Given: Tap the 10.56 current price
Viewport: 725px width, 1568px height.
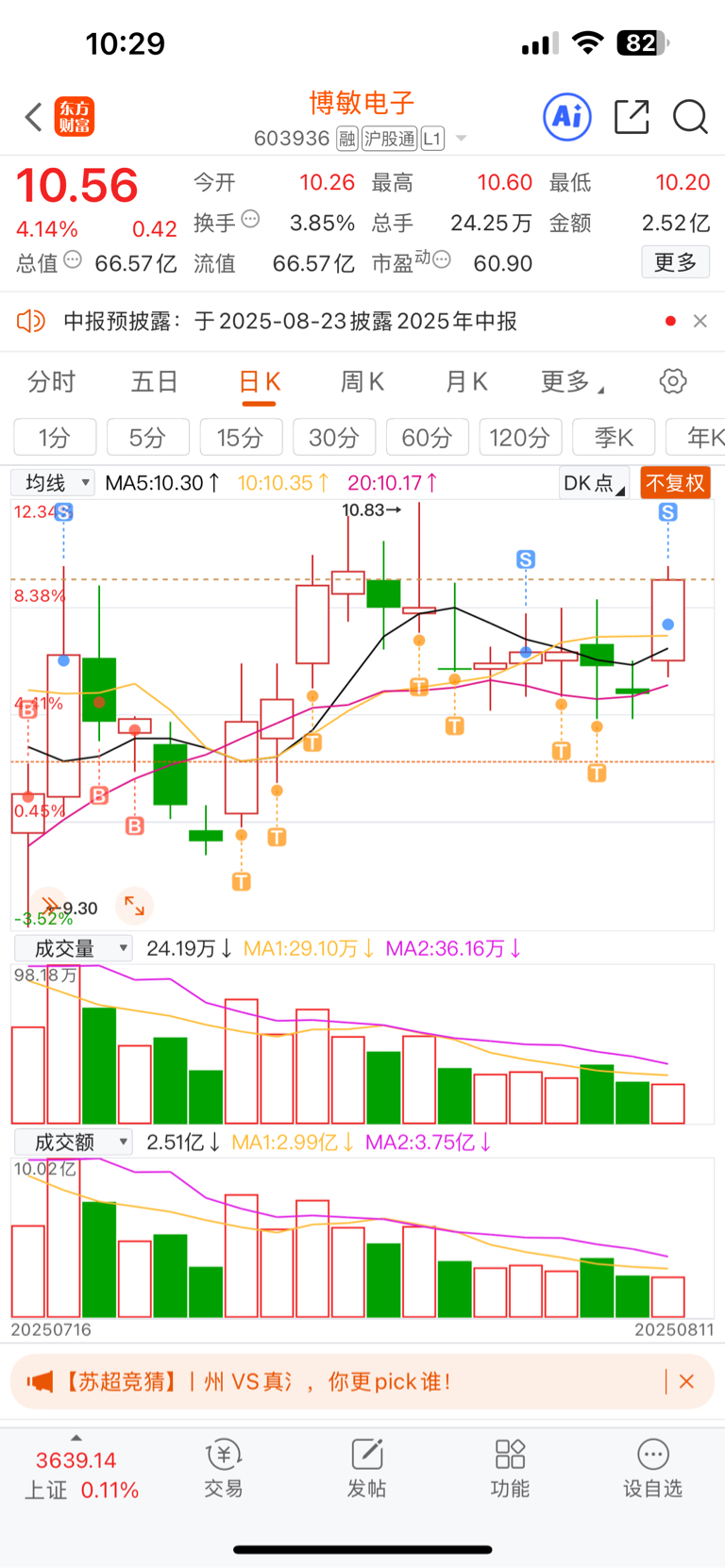Looking at the screenshot, I should (x=77, y=185).
